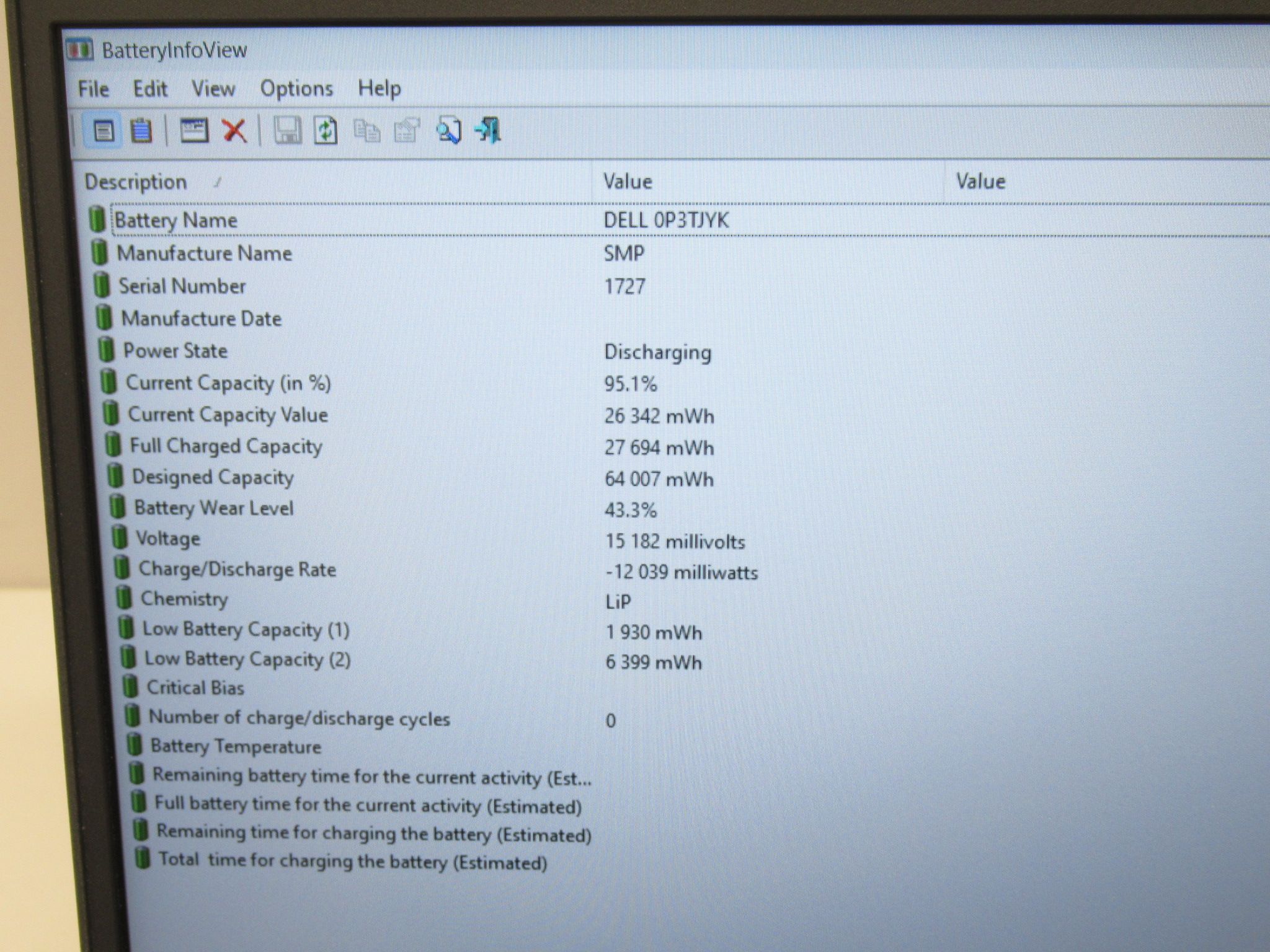Open the Edit menu
Viewport: 1270px width, 952px height.
click(150, 89)
